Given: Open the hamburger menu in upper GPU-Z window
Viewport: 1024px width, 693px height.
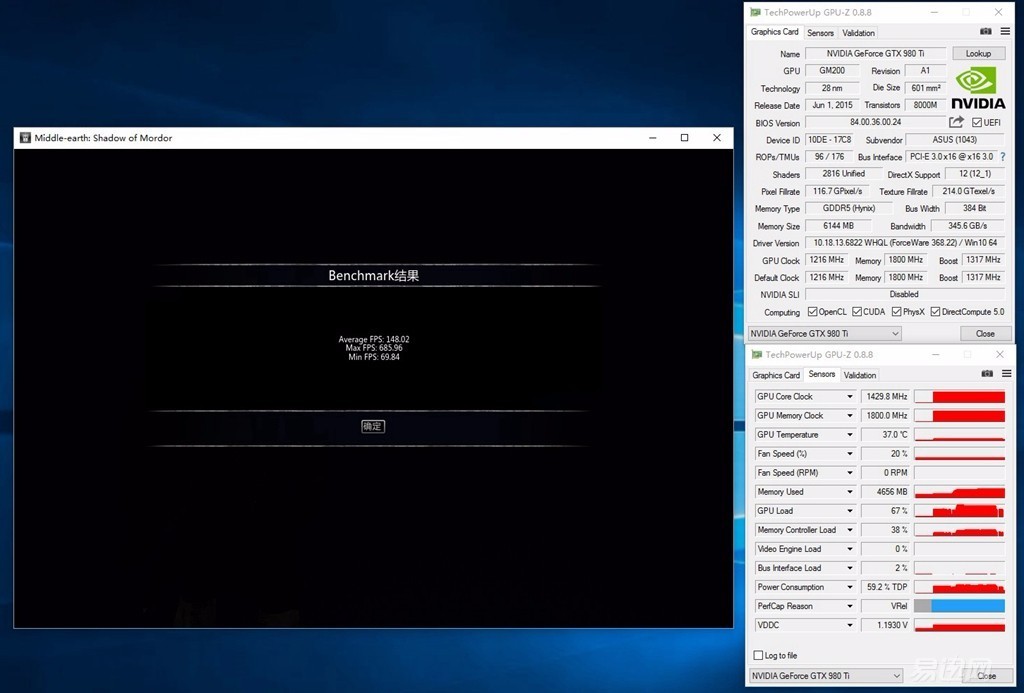Looking at the screenshot, I should pos(1005,31).
